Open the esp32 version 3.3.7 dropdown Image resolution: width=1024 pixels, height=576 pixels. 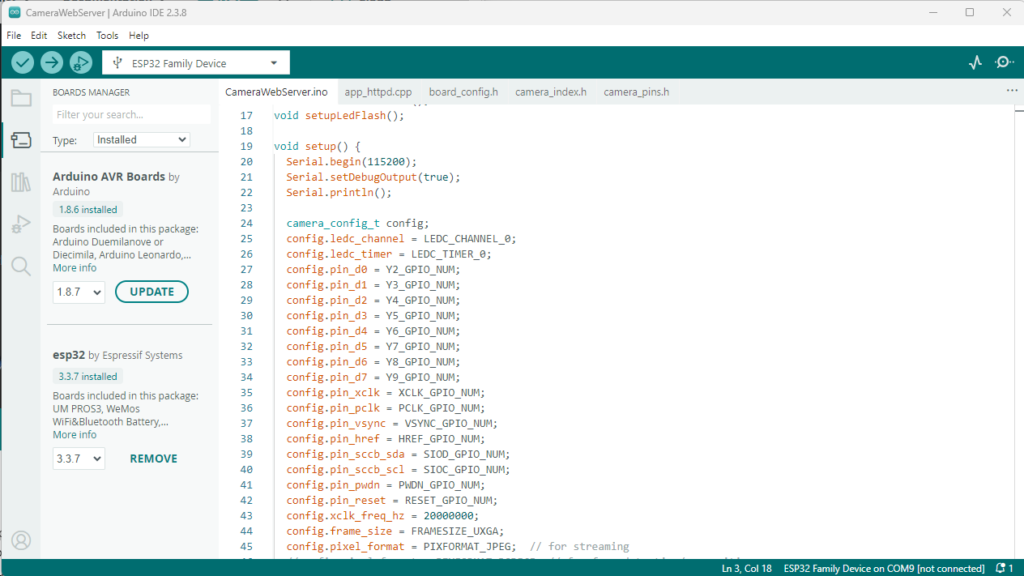pyautogui.click(x=79, y=458)
